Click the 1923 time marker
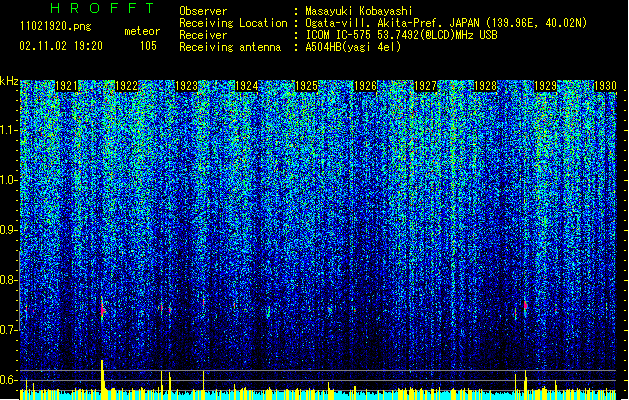 click(187, 86)
